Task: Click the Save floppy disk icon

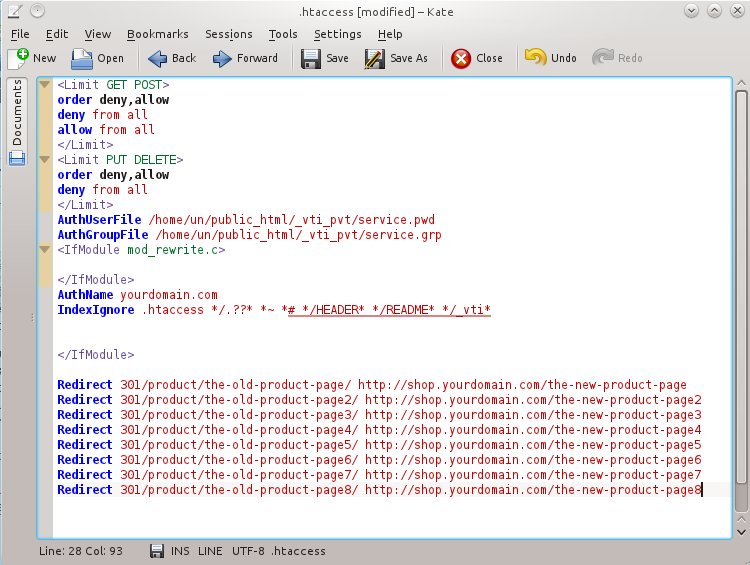Action: click(311, 58)
